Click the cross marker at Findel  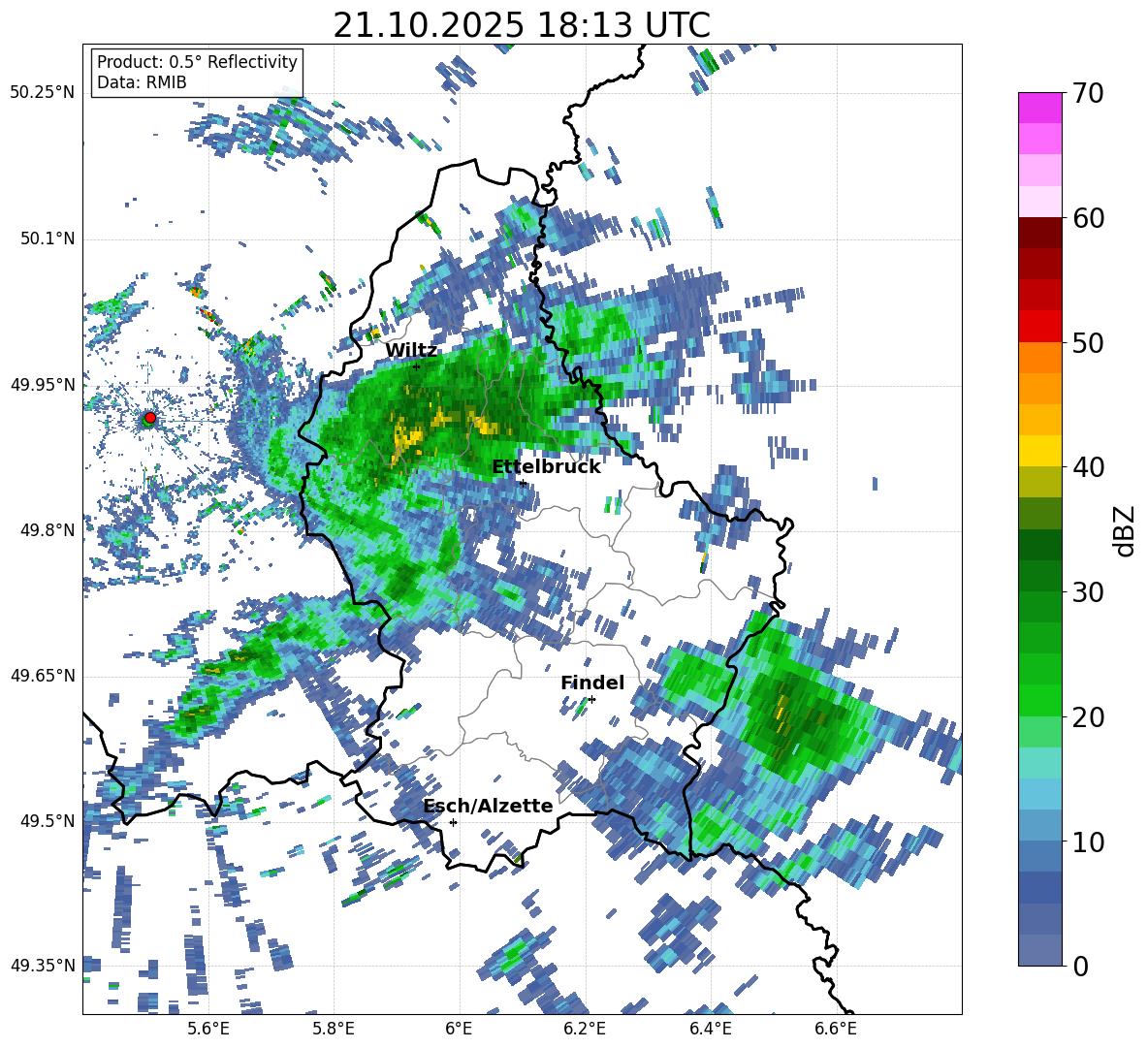tap(591, 700)
